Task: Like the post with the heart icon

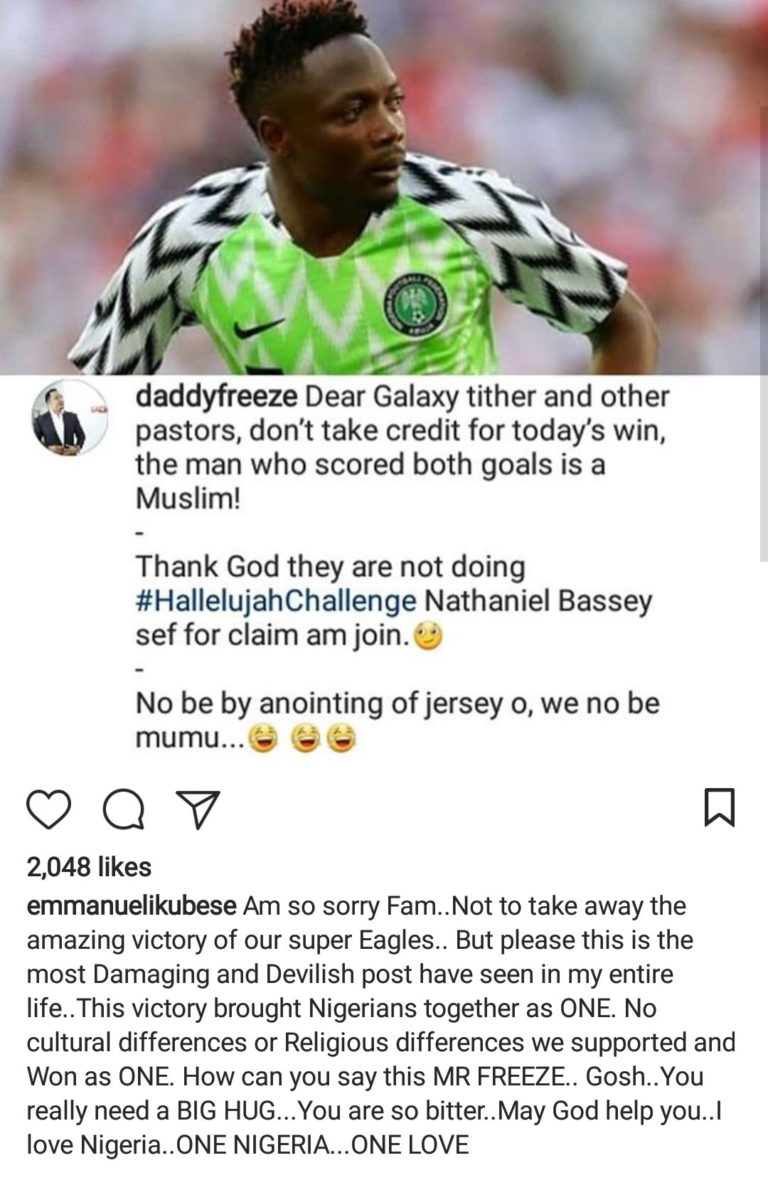Action: coord(47,807)
